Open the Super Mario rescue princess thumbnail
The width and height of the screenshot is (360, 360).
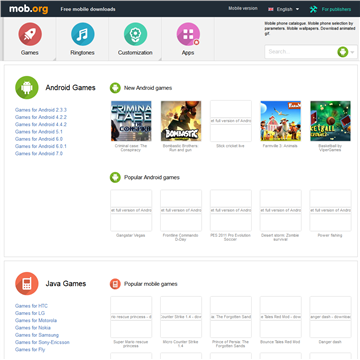click(131, 317)
